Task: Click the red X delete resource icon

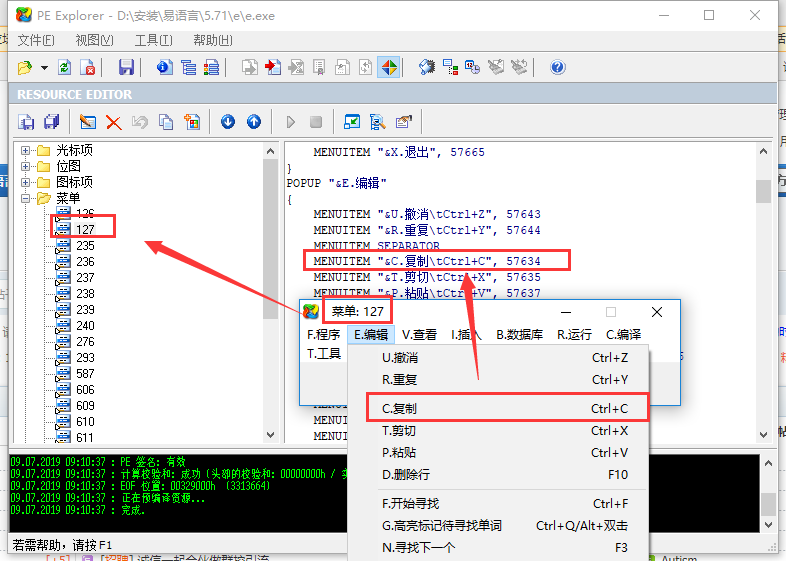Action: point(114,122)
